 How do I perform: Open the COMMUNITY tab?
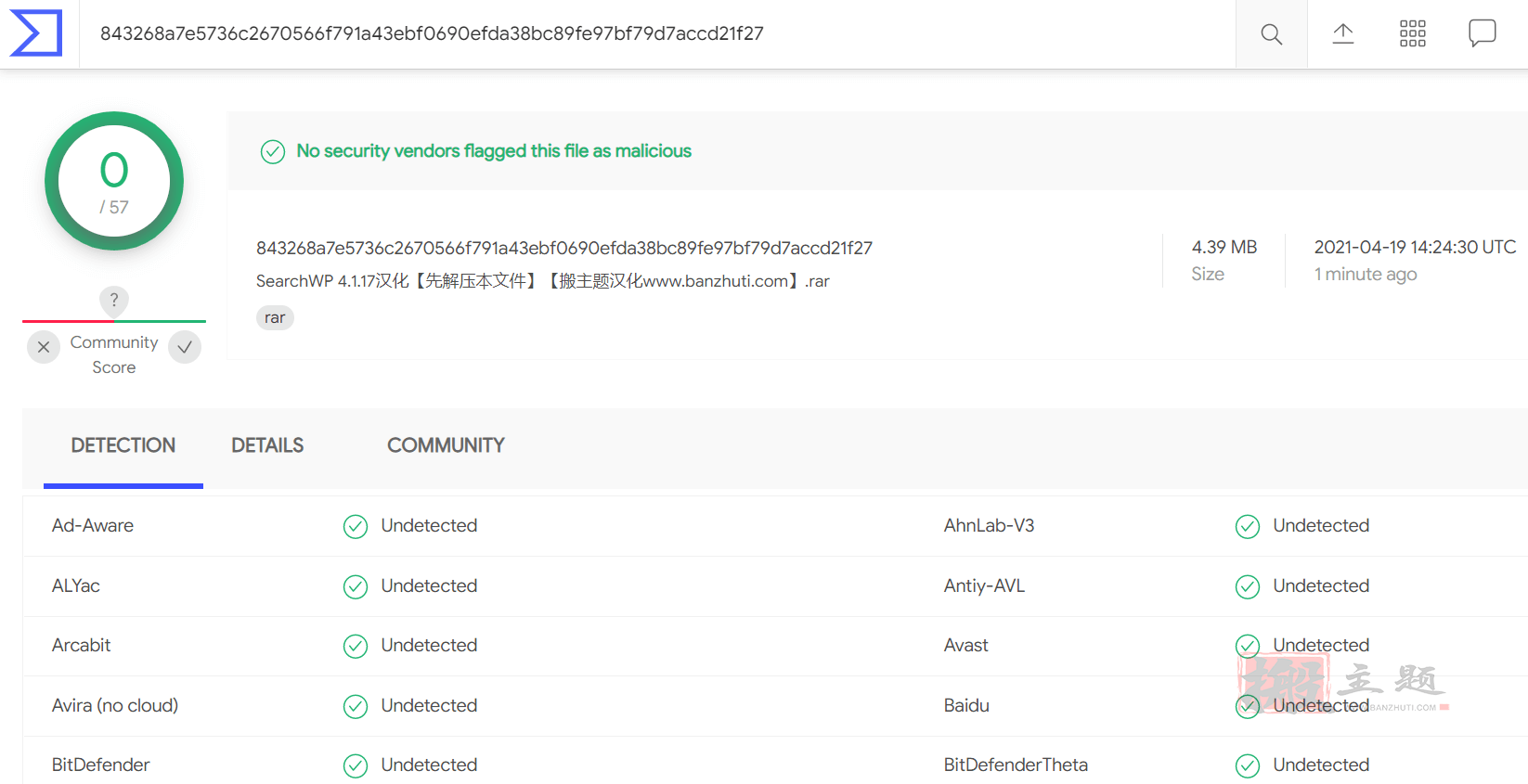pos(446,446)
